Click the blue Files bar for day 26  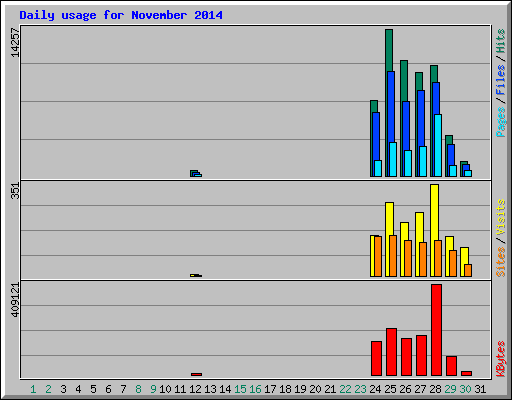click(x=406, y=126)
